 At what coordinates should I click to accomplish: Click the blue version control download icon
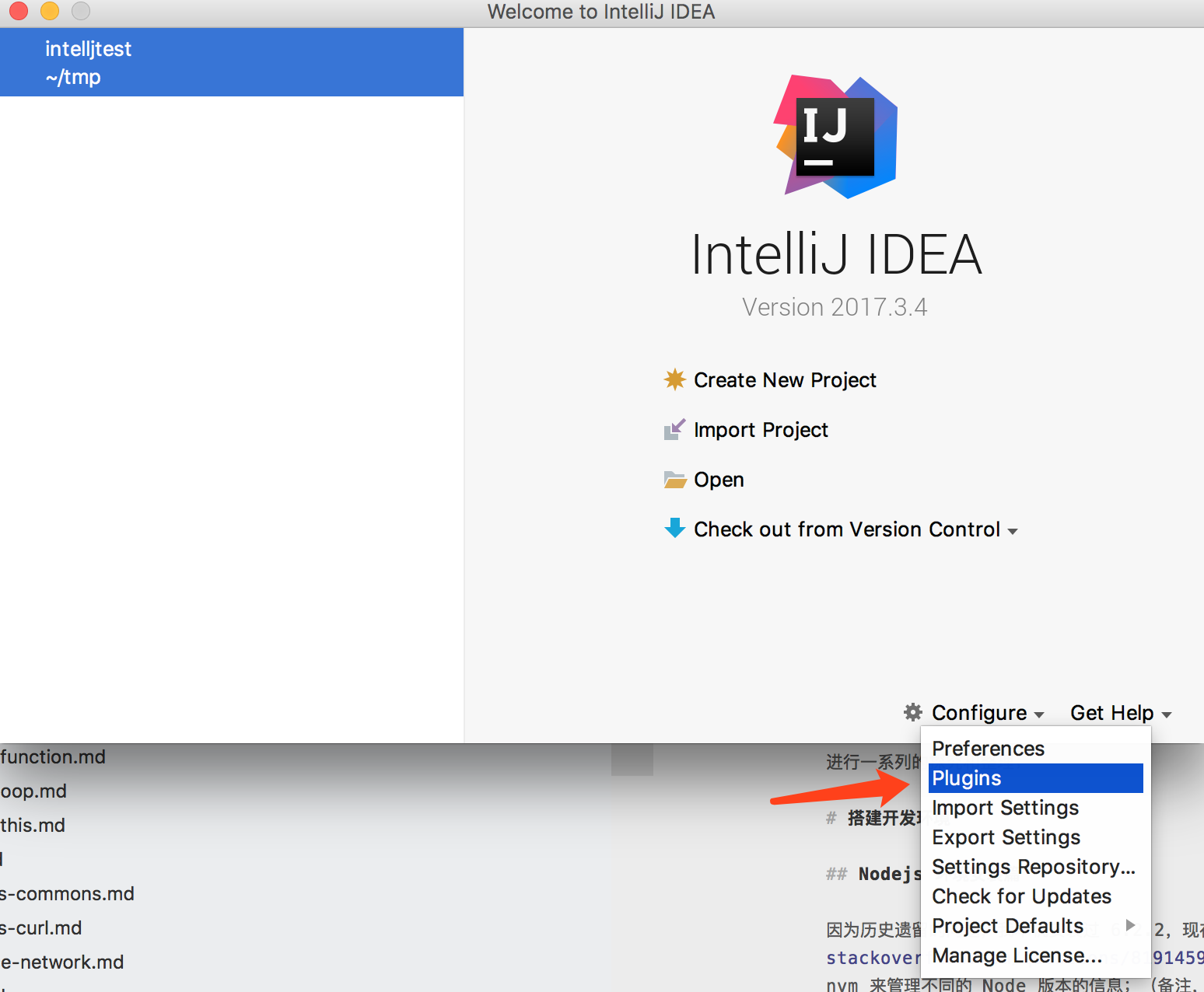coord(675,529)
